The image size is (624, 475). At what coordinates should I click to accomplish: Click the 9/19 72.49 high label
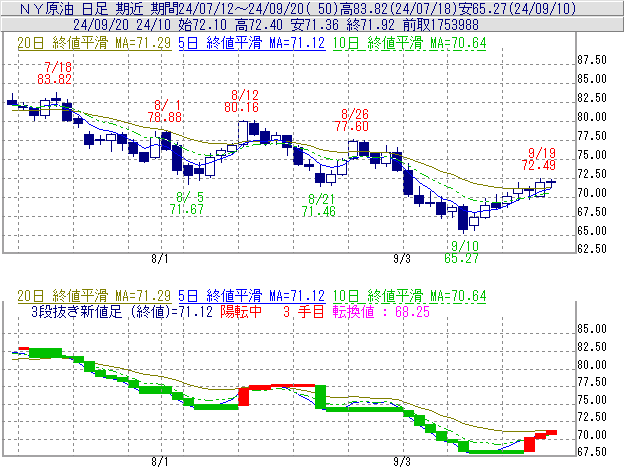[539, 159]
